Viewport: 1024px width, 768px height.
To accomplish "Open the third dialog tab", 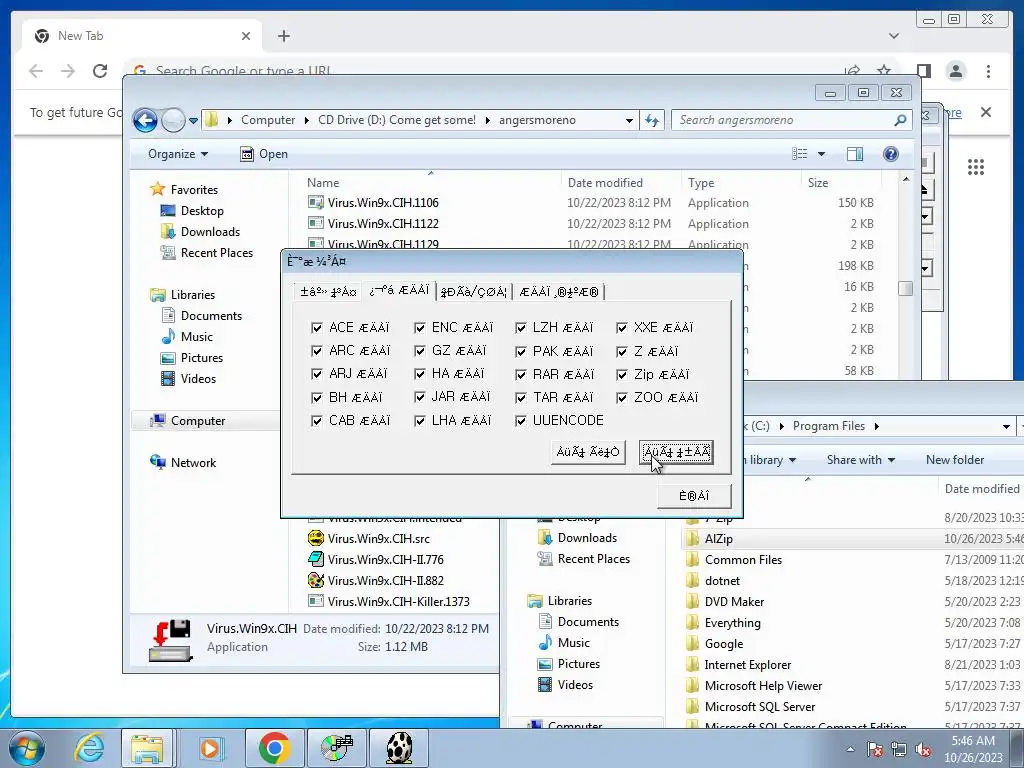I will point(473,292).
